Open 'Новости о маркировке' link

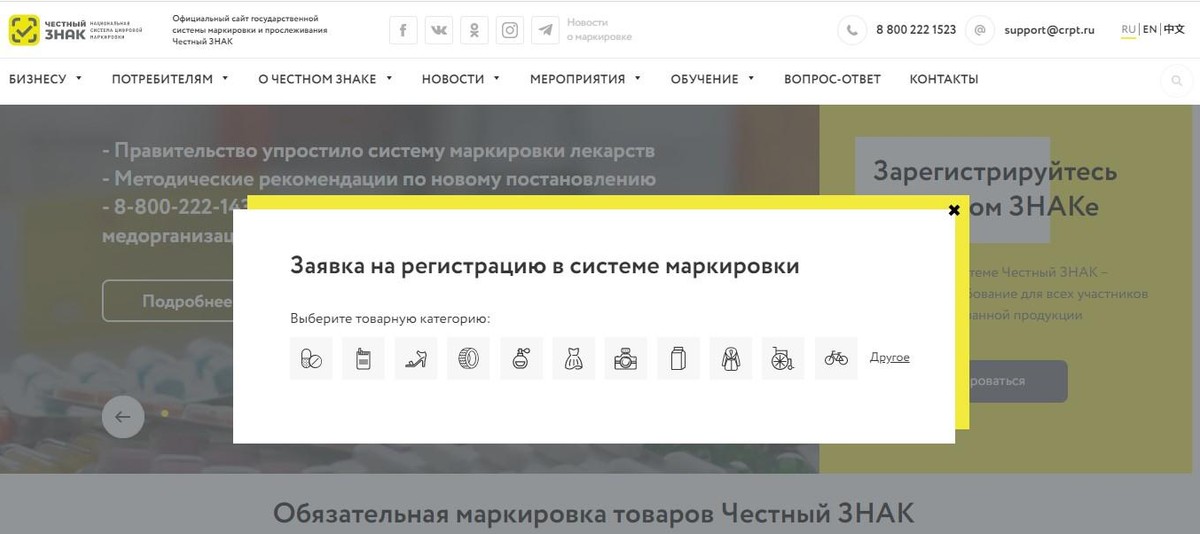click(x=599, y=30)
